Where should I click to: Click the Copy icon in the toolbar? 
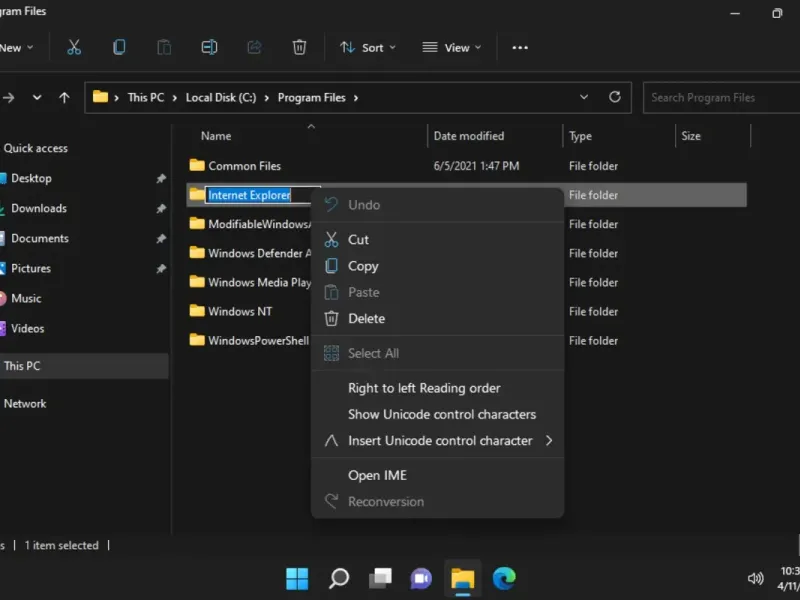click(x=119, y=47)
